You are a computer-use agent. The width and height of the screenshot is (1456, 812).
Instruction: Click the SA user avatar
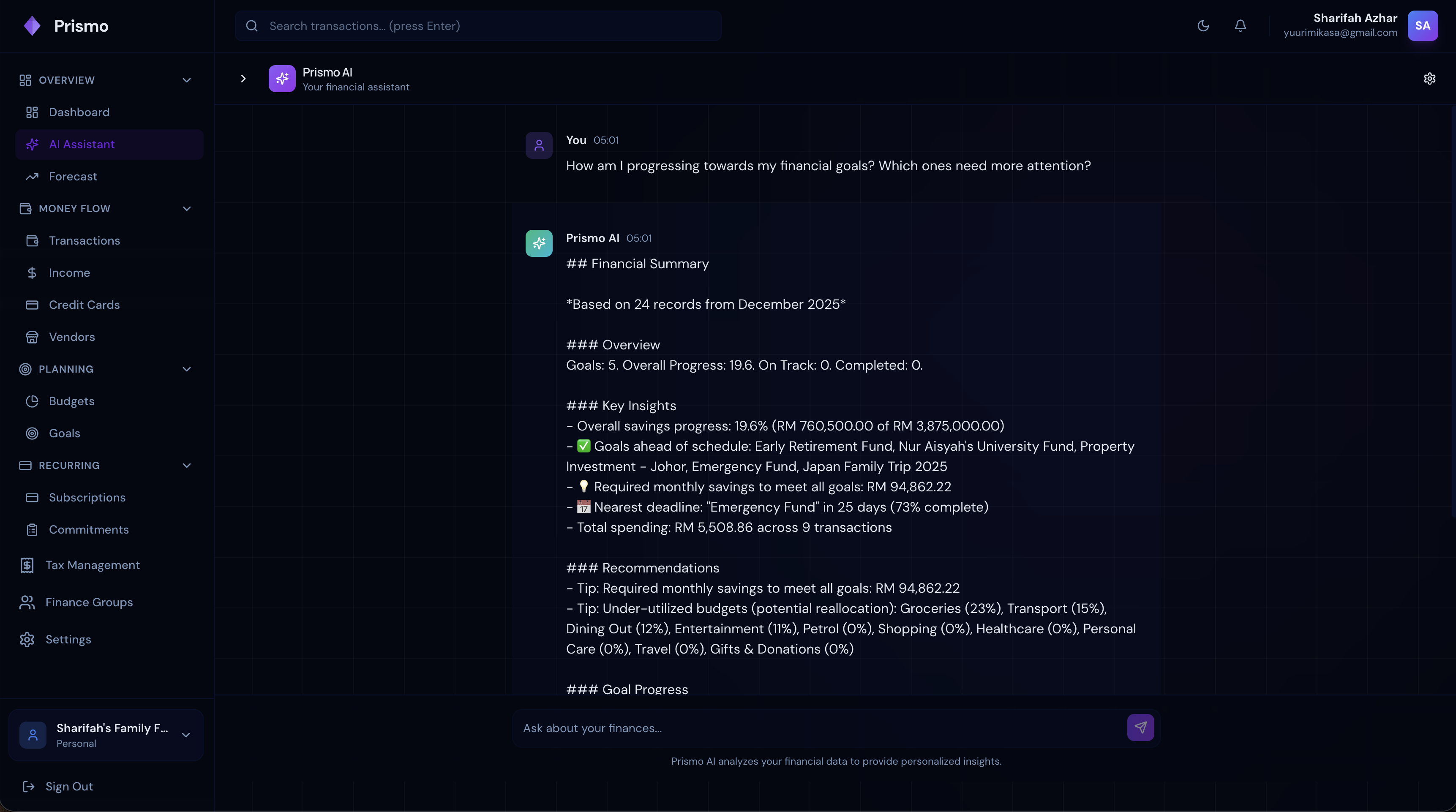point(1422,26)
